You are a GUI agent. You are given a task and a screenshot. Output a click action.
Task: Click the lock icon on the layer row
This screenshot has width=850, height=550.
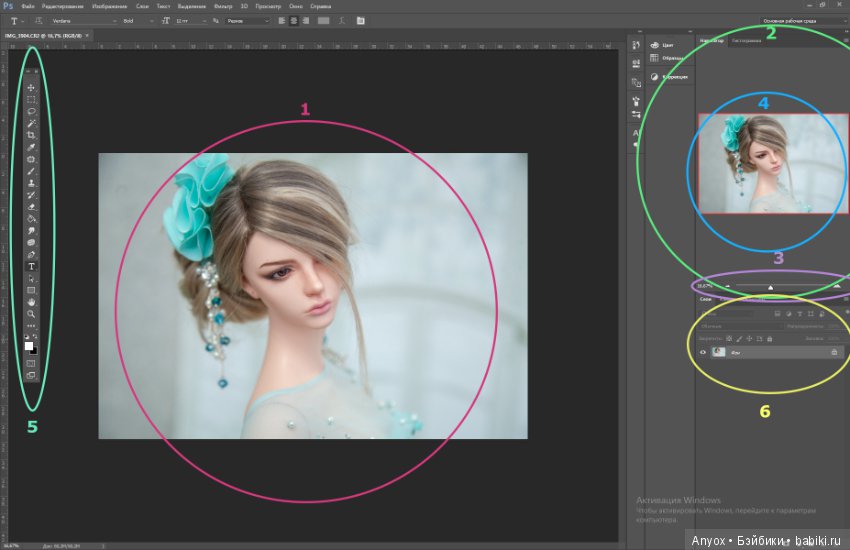click(834, 352)
